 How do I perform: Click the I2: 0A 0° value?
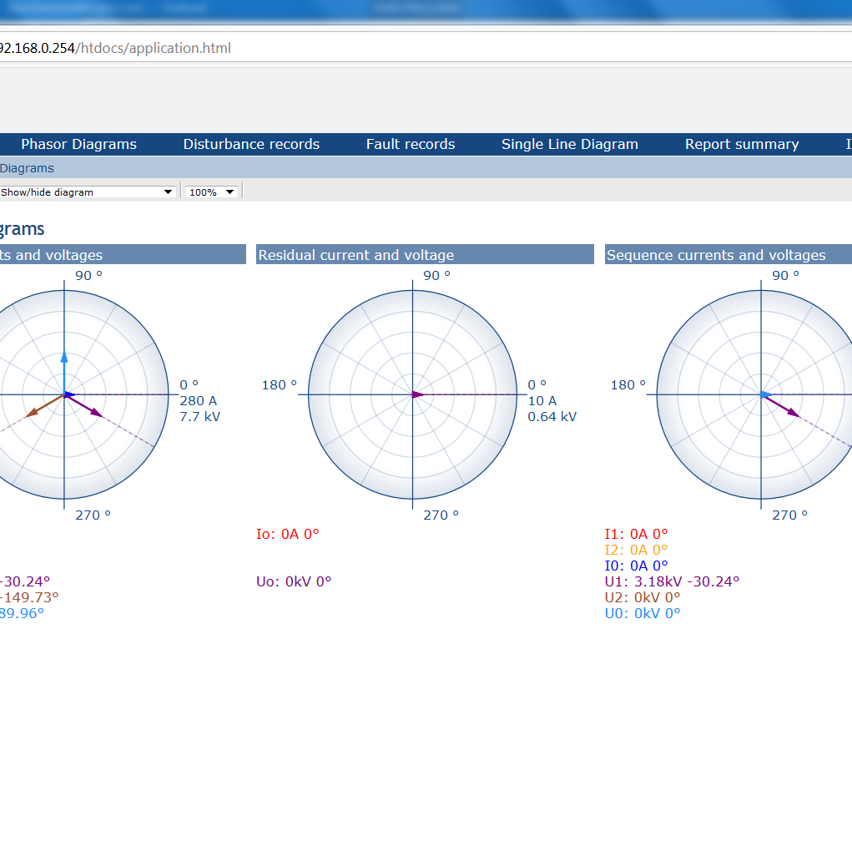coord(636,550)
